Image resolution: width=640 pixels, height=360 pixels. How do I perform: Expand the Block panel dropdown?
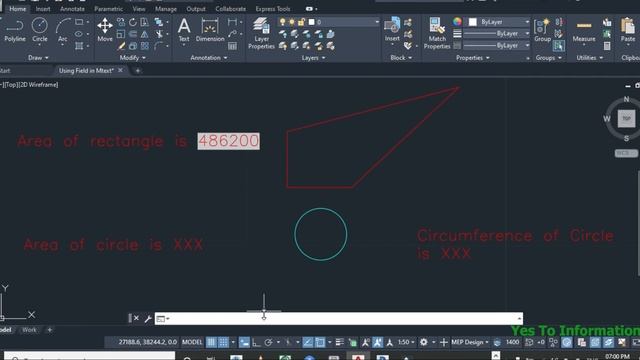401,58
